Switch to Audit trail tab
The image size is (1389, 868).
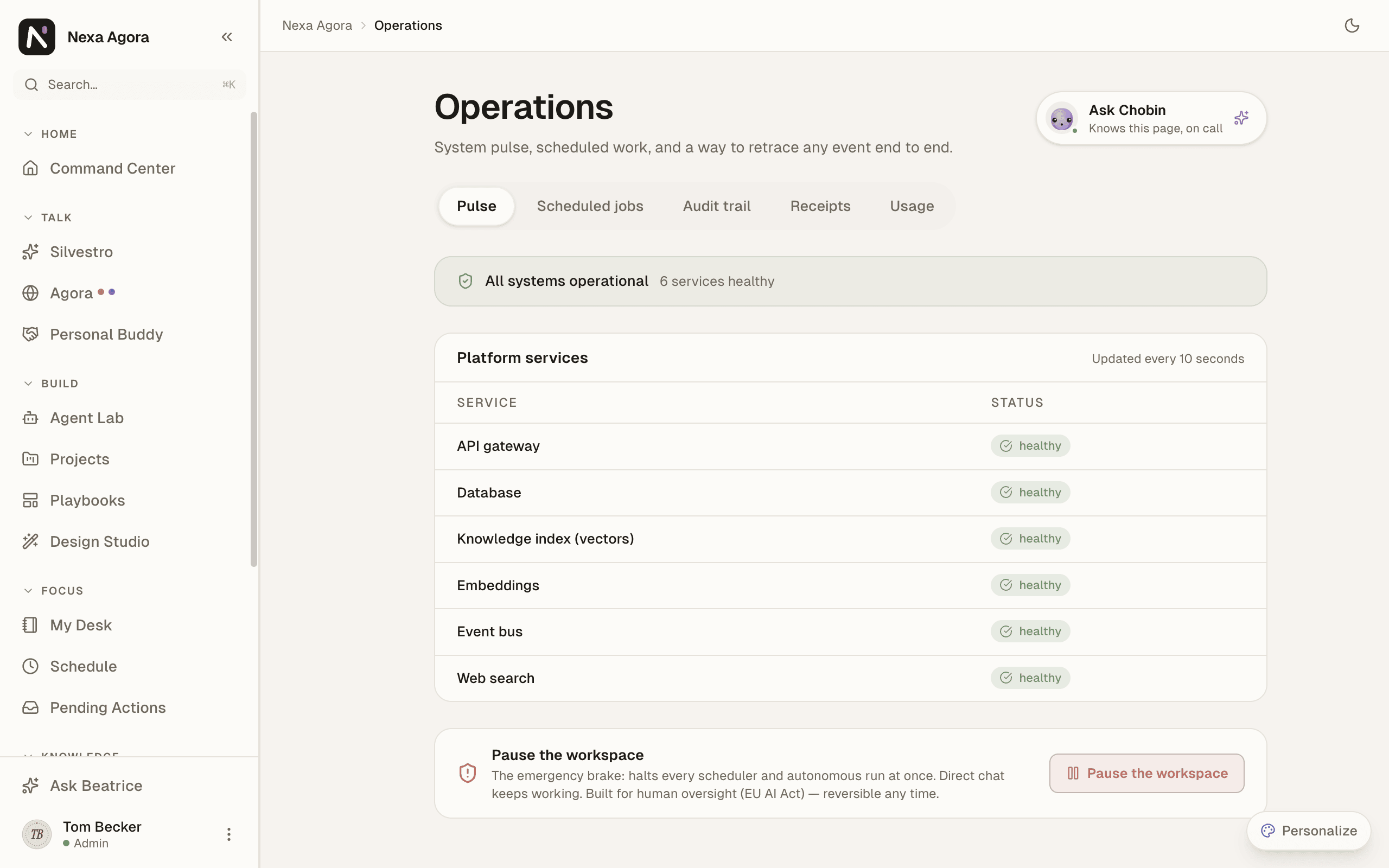(x=716, y=206)
